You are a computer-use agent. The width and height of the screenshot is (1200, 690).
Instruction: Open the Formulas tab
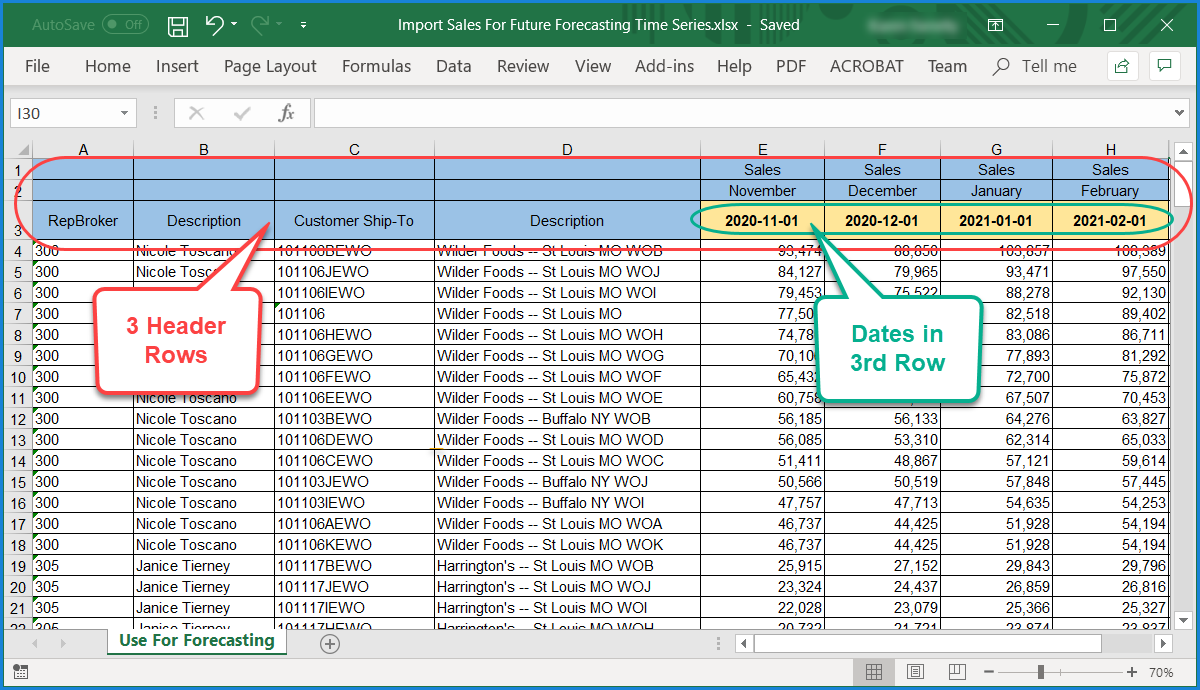(x=376, y=66)
